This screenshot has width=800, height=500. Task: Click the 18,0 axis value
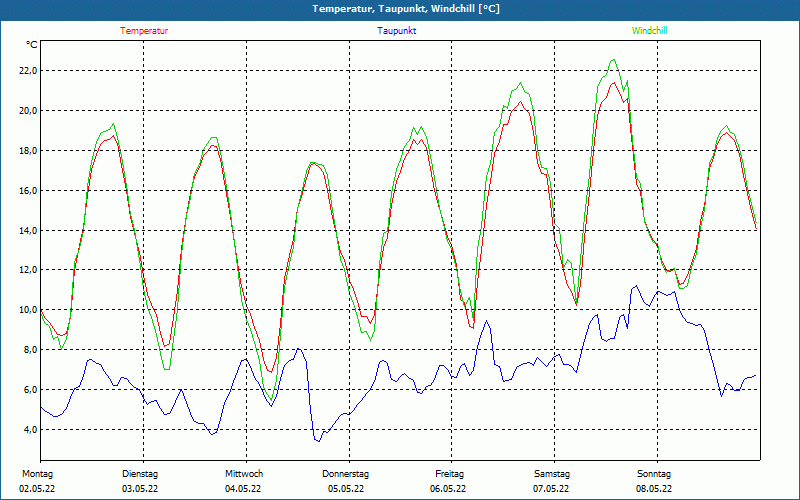pos(28,151)
